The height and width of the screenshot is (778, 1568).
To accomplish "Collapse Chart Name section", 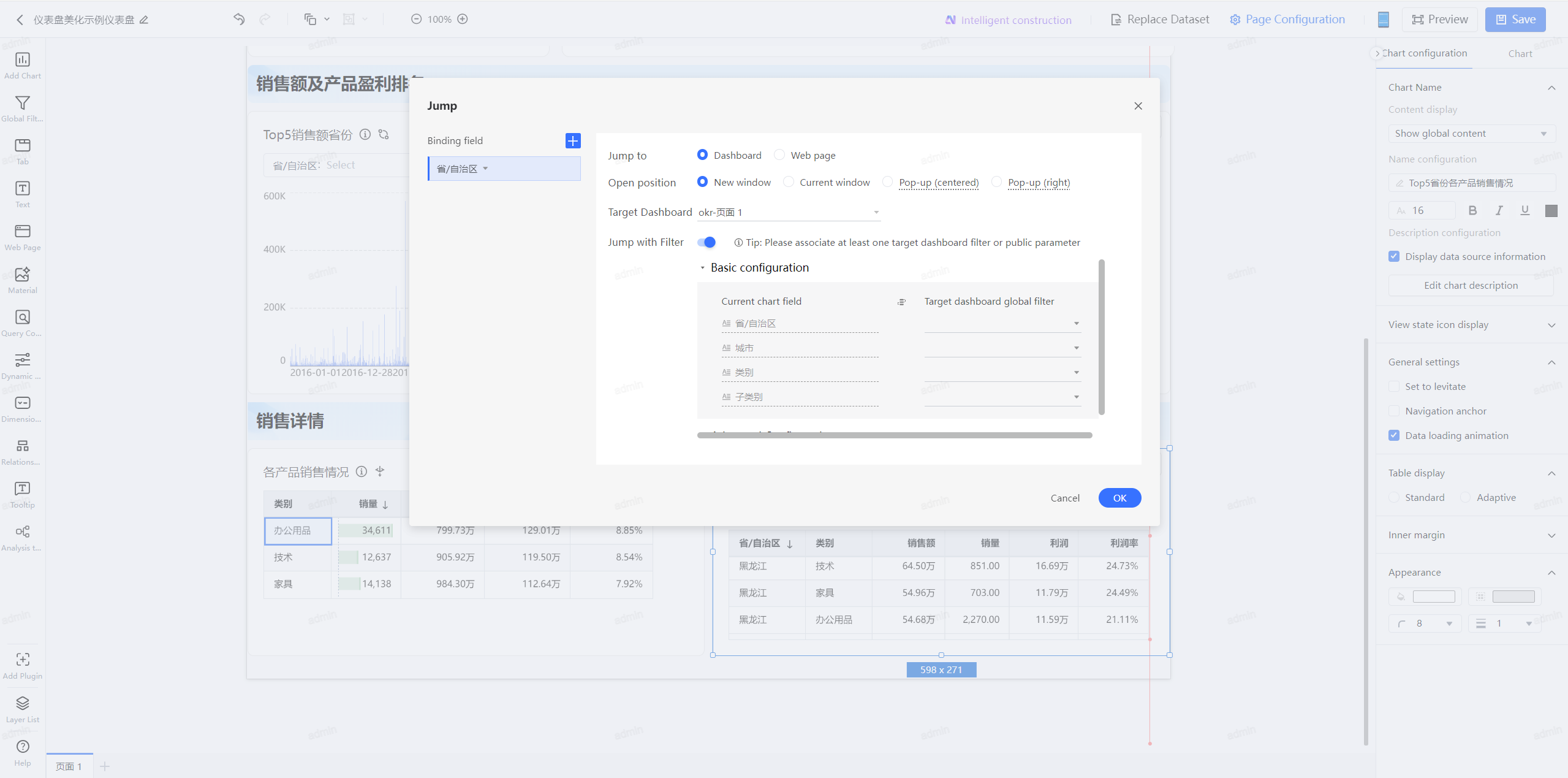I will tap(1551, 88).
